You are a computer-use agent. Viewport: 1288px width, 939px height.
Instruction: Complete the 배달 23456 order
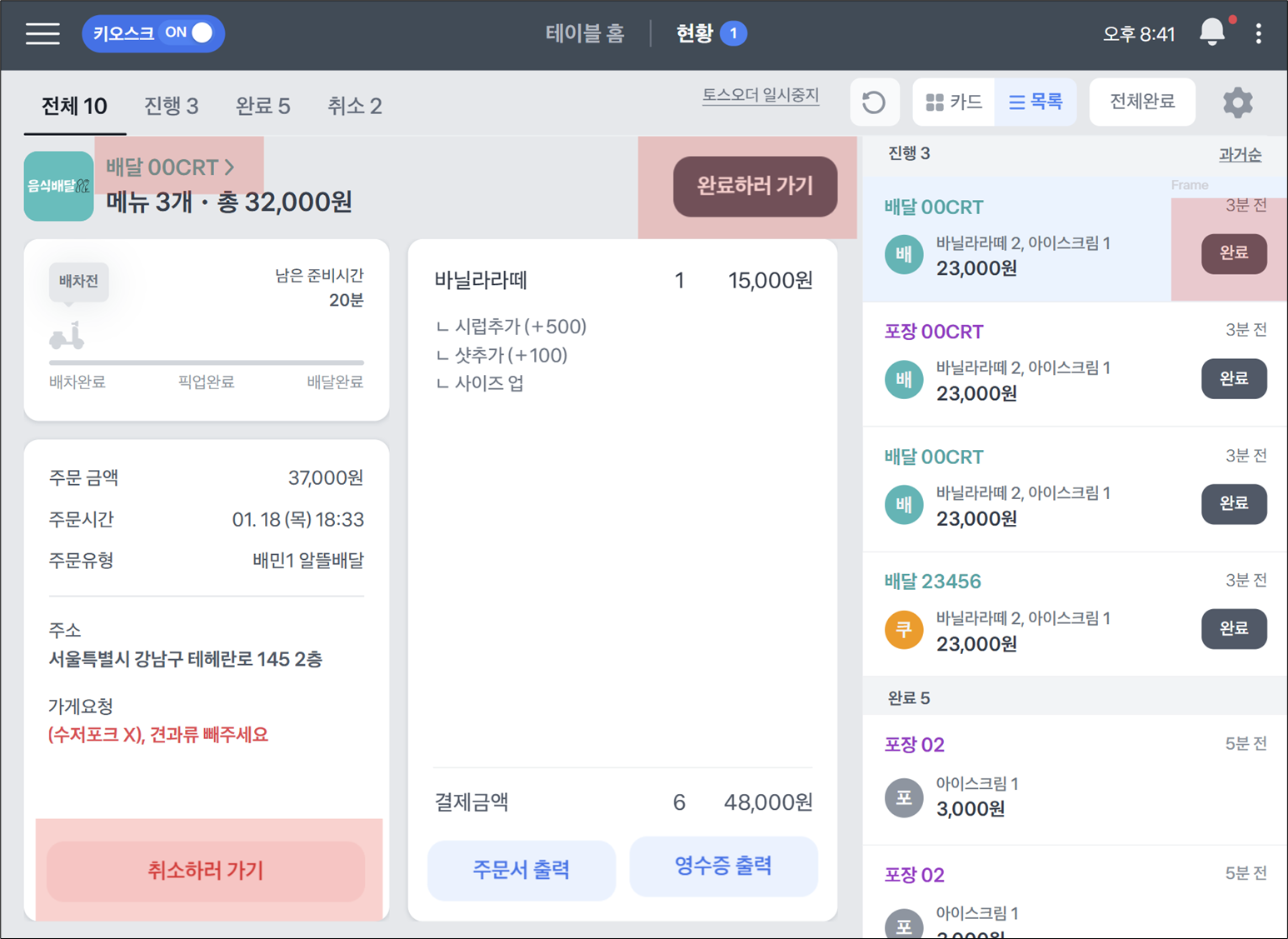click(1234, 629)
